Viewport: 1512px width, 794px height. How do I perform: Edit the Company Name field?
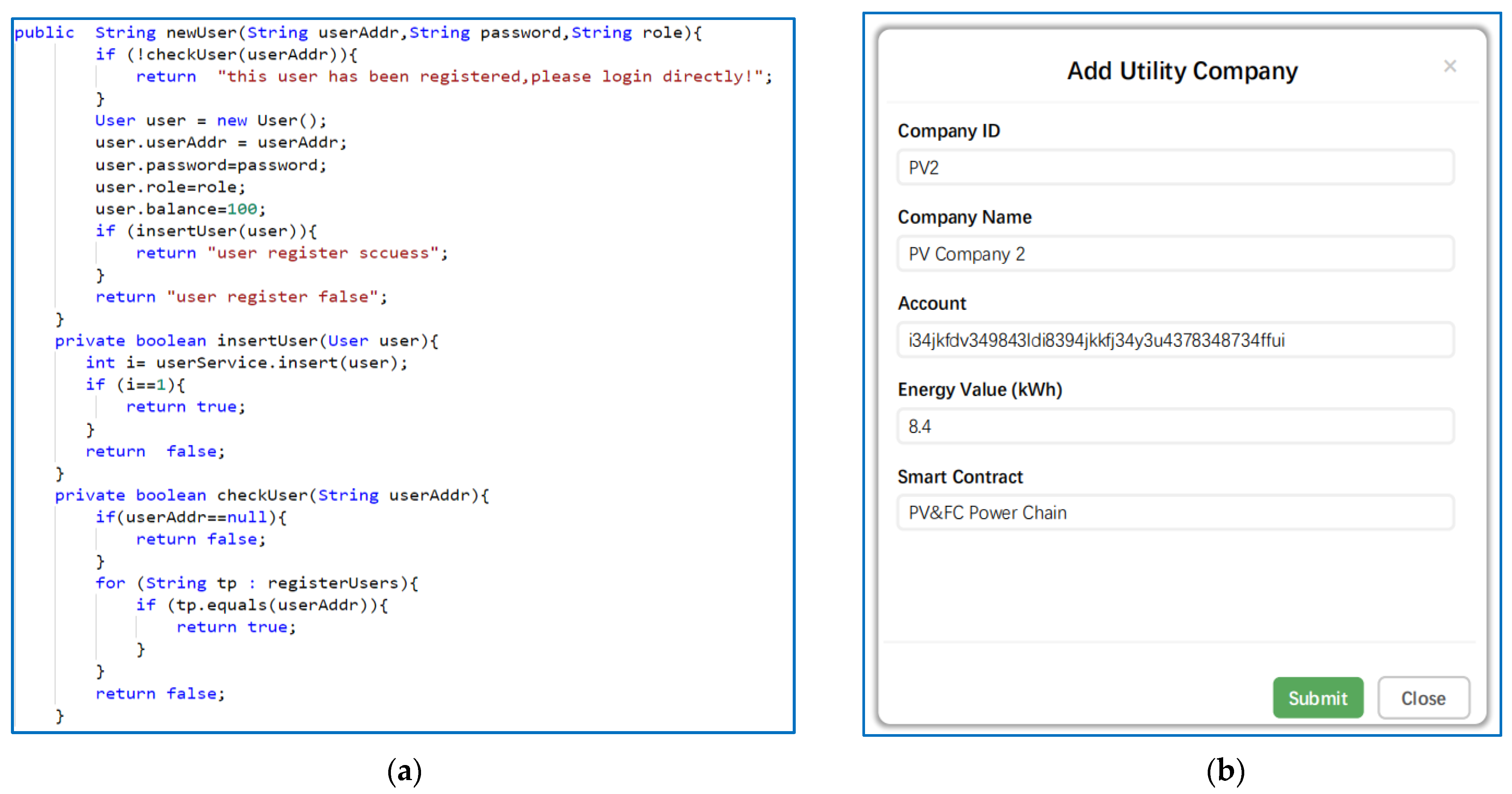click(x=1175, y=254)
